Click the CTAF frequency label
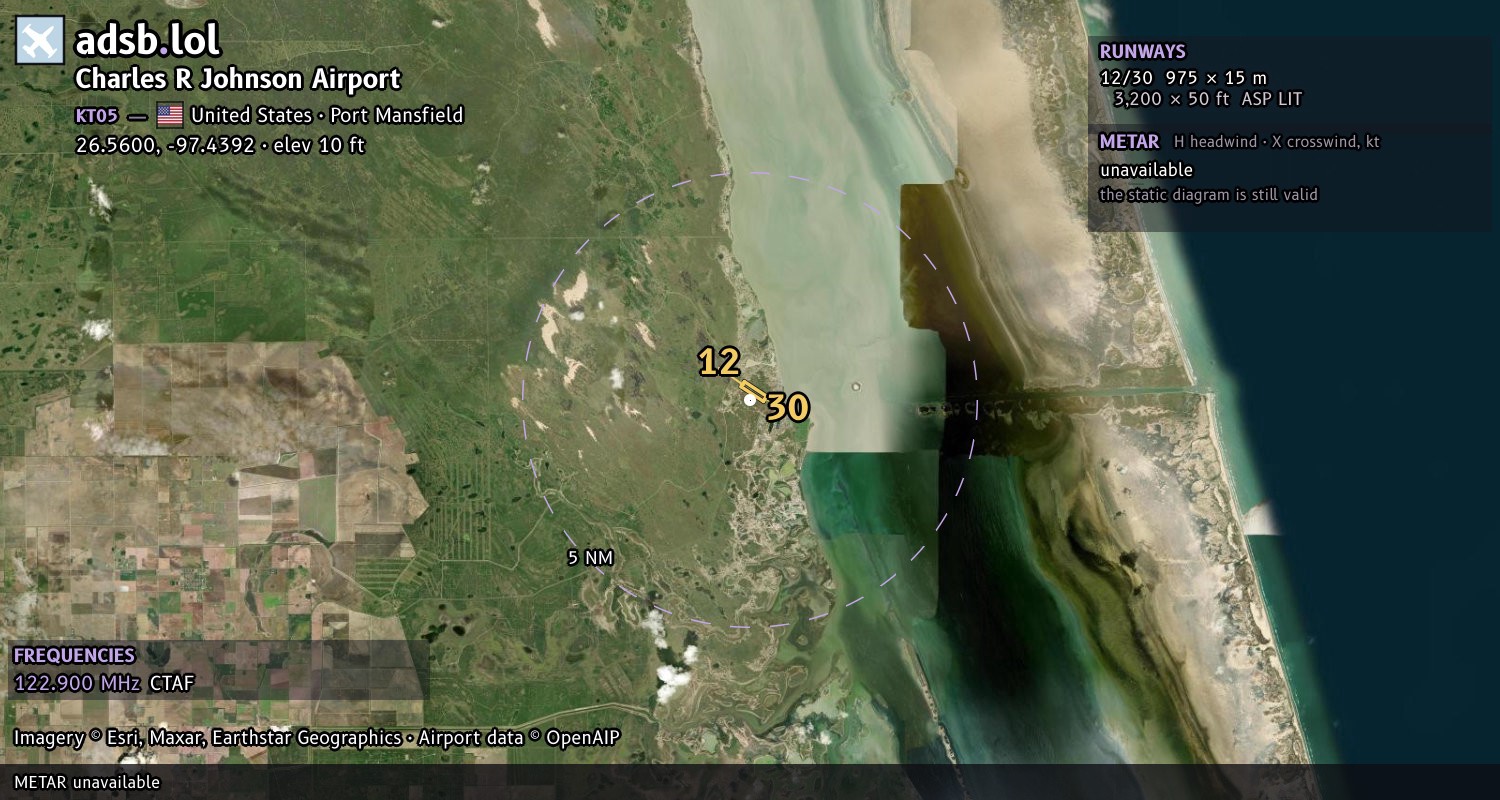 tap(172, 684)
